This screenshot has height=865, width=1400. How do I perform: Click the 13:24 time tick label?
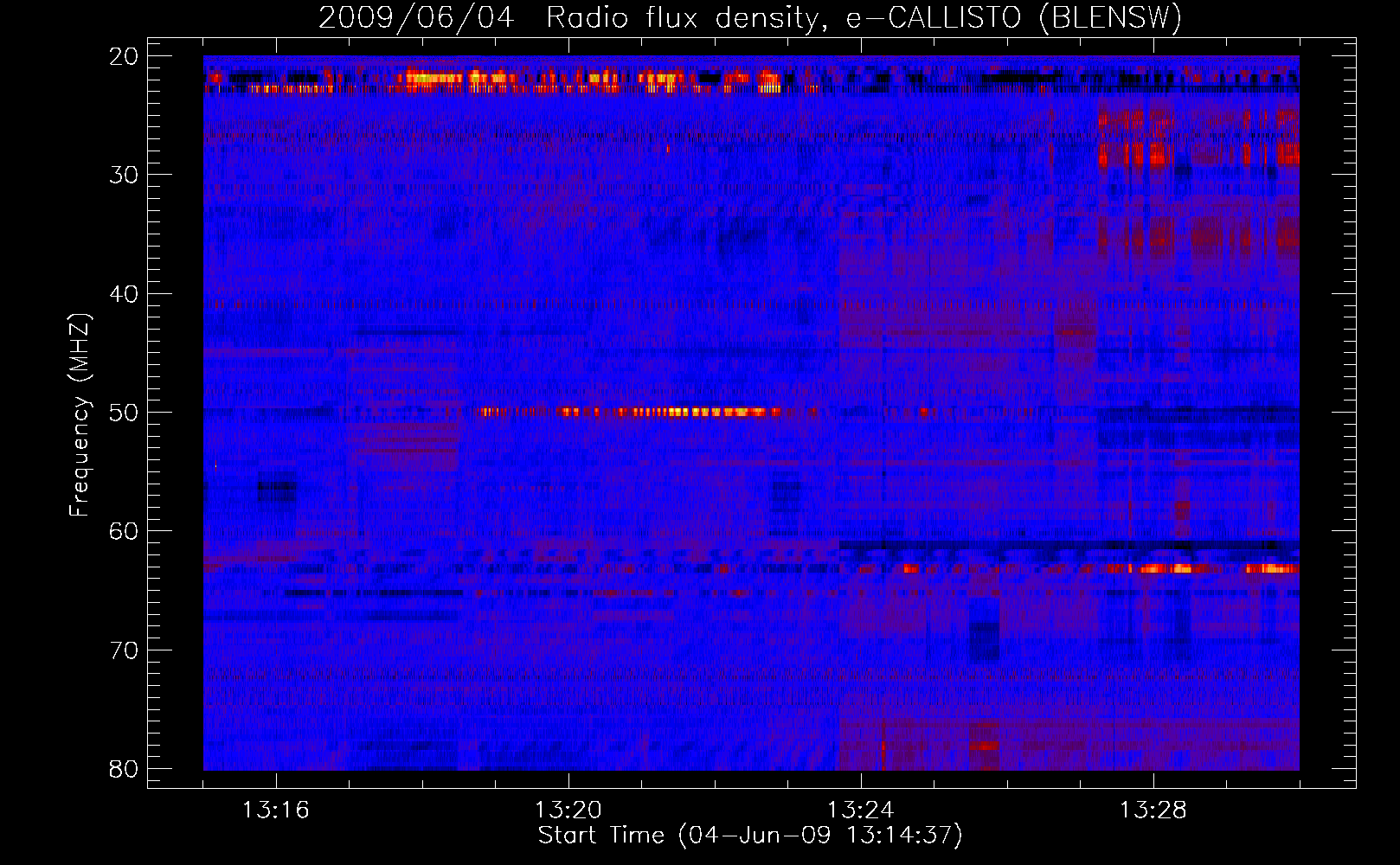pyautogui.click(x=861, y=811)
